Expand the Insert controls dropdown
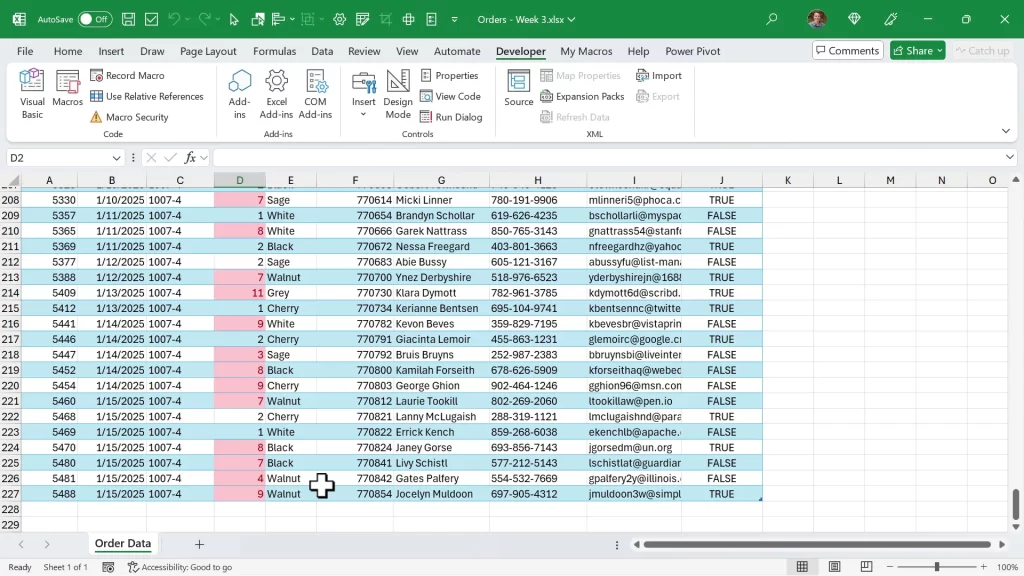Viewport: 1024px width, 576px height. [x=364, y=114]
